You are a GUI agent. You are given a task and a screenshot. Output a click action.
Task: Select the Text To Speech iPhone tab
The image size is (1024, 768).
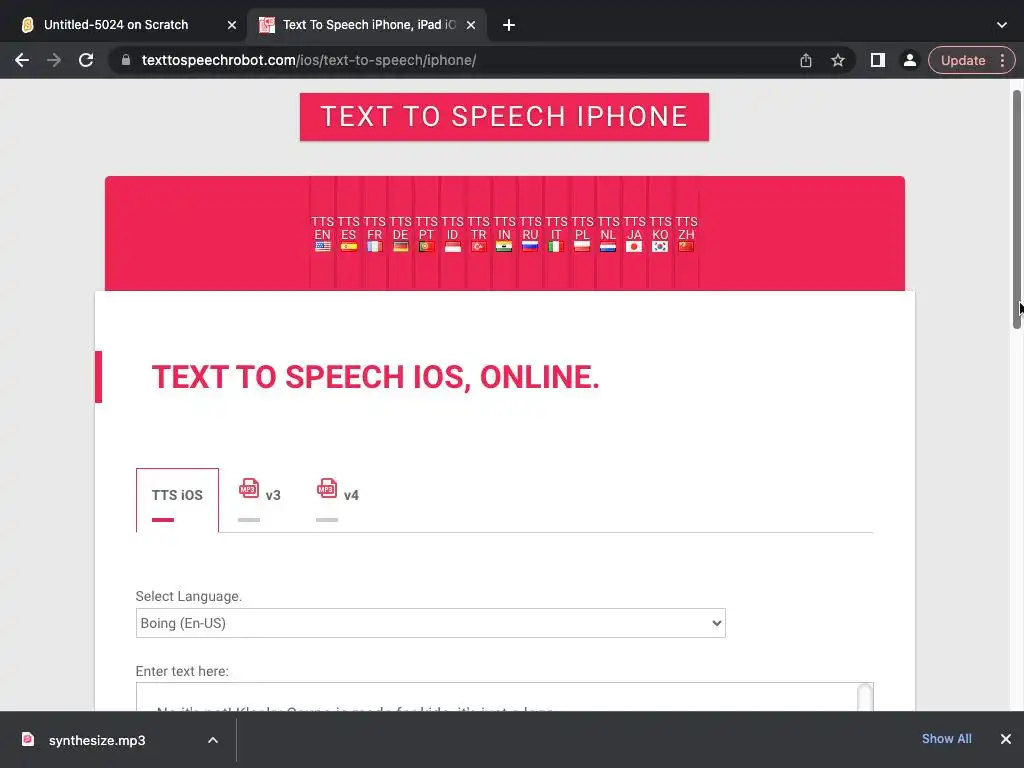tap(367, 25)
